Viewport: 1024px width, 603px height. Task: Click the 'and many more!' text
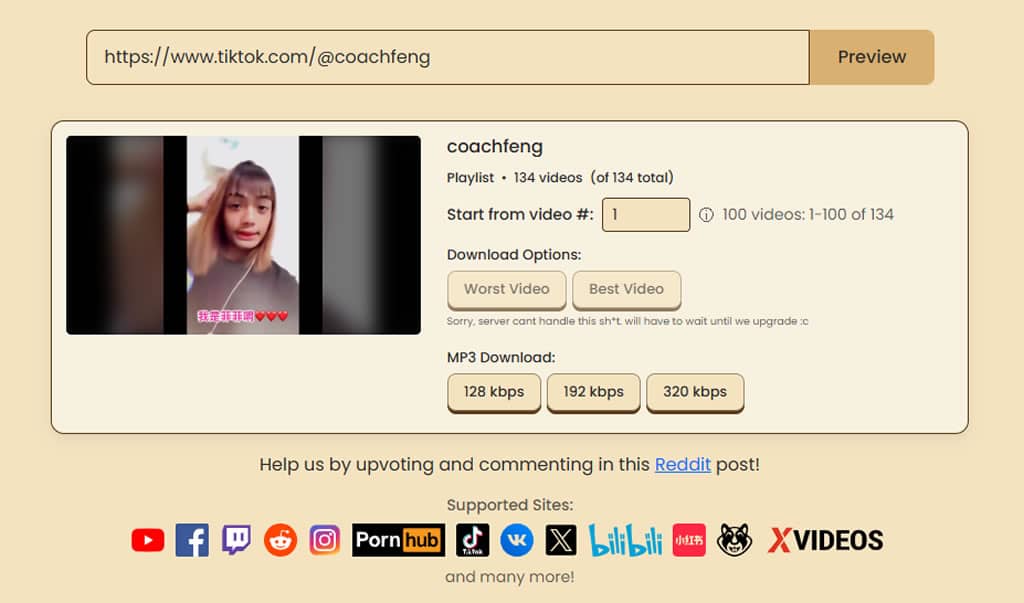(510, 577)
